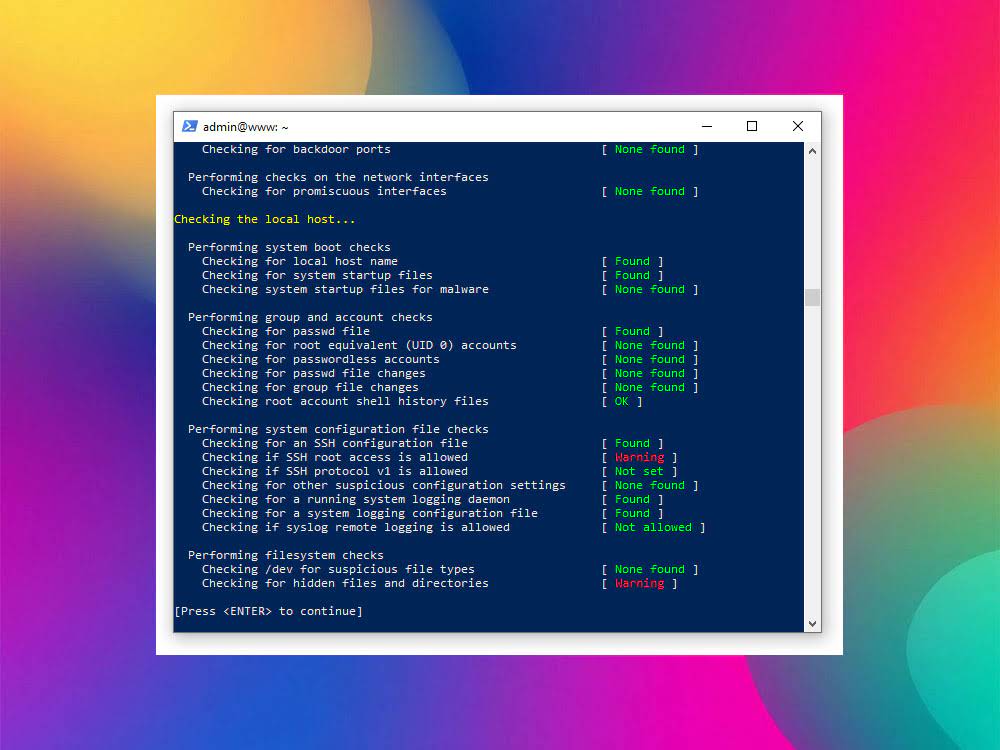
Task: Click the "admin@www: ~" window title text
Action: pyautogui.click(x=245, y=127)
